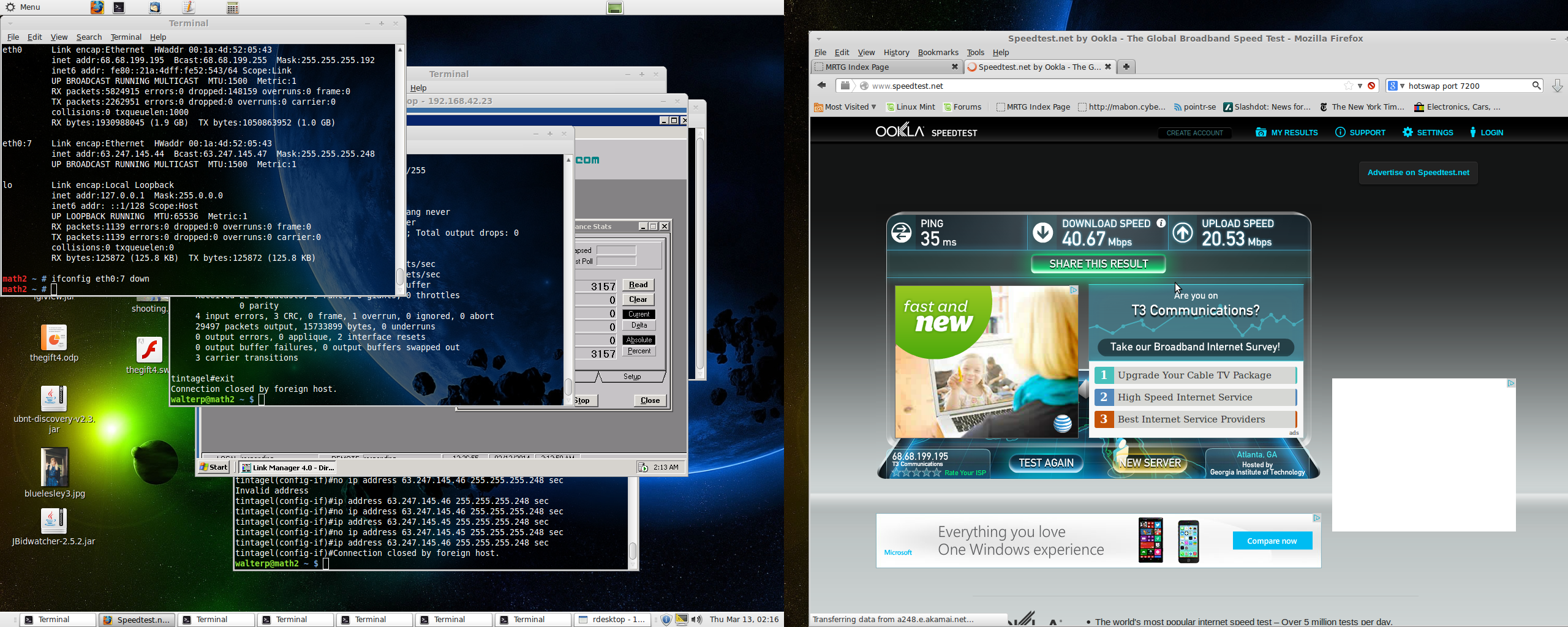Click the search magnifier in the search box

[1536, 86]
